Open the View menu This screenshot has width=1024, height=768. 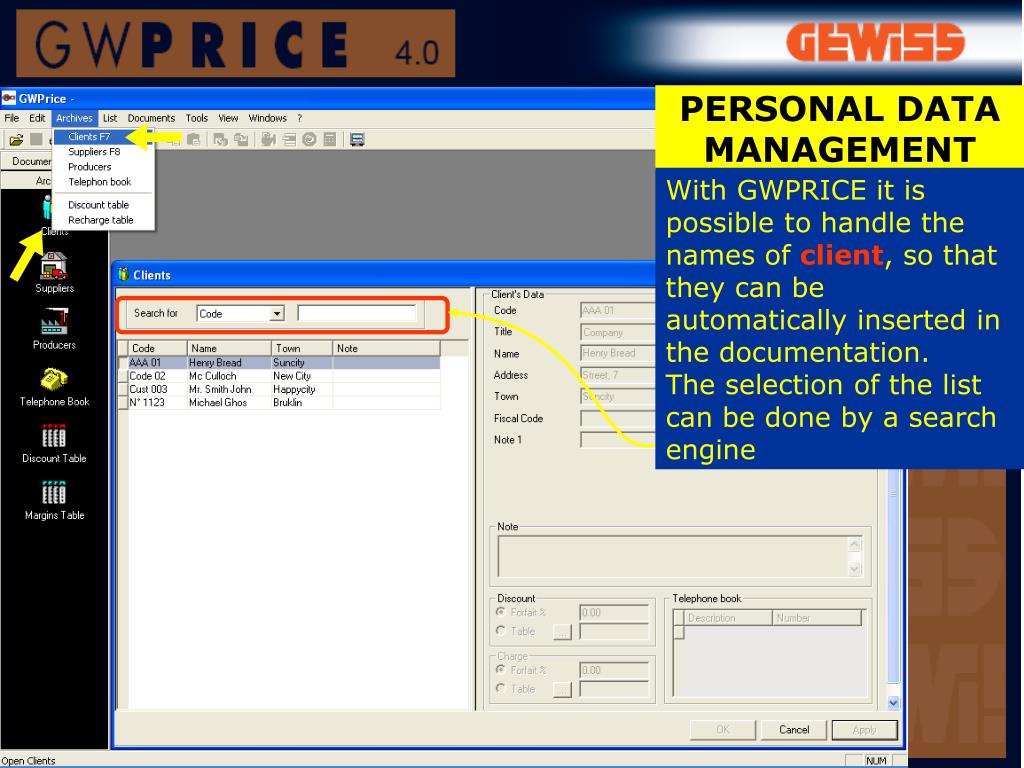228,118
